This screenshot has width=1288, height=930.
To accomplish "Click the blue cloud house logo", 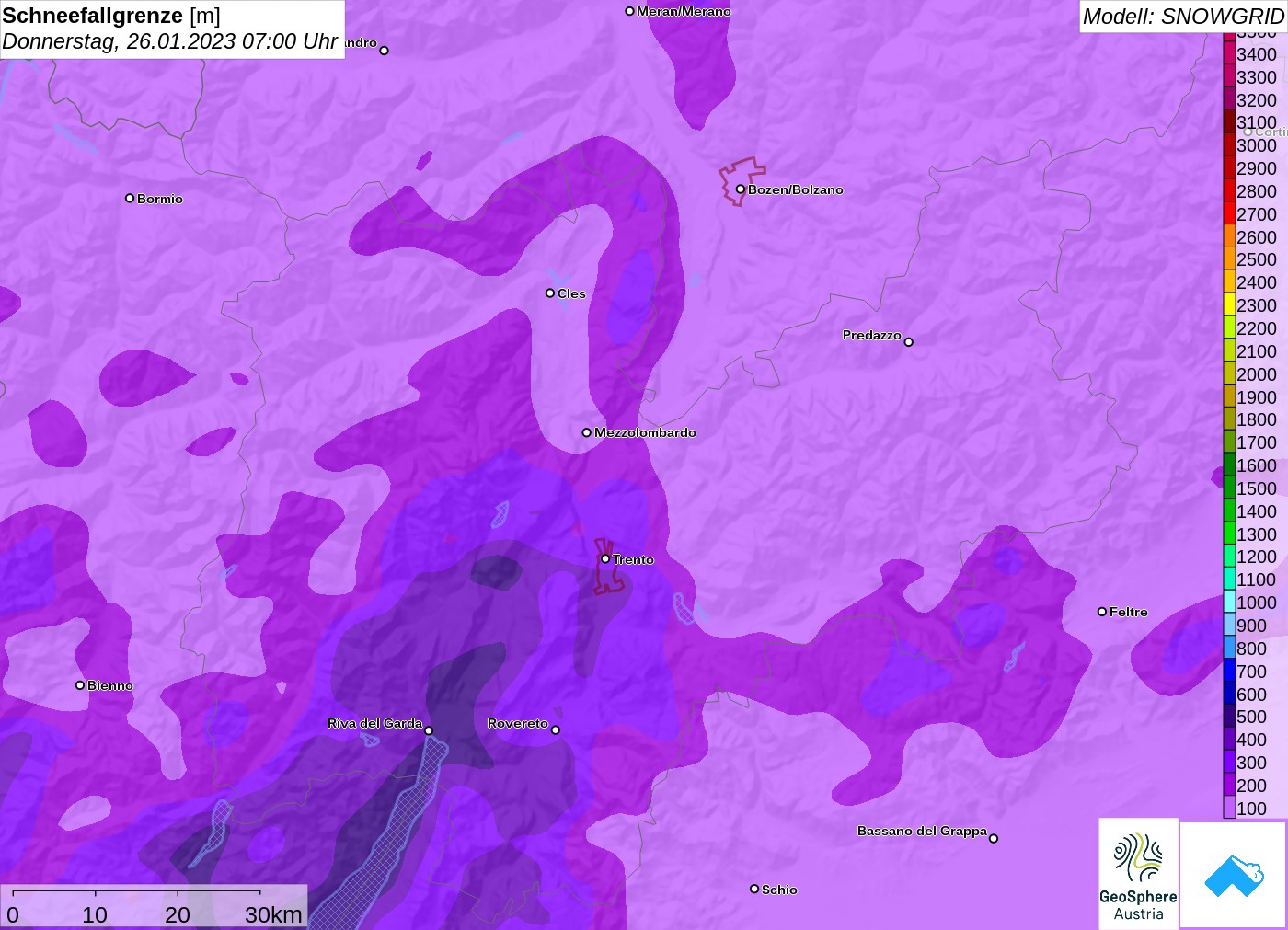I will pos(1234,876).
